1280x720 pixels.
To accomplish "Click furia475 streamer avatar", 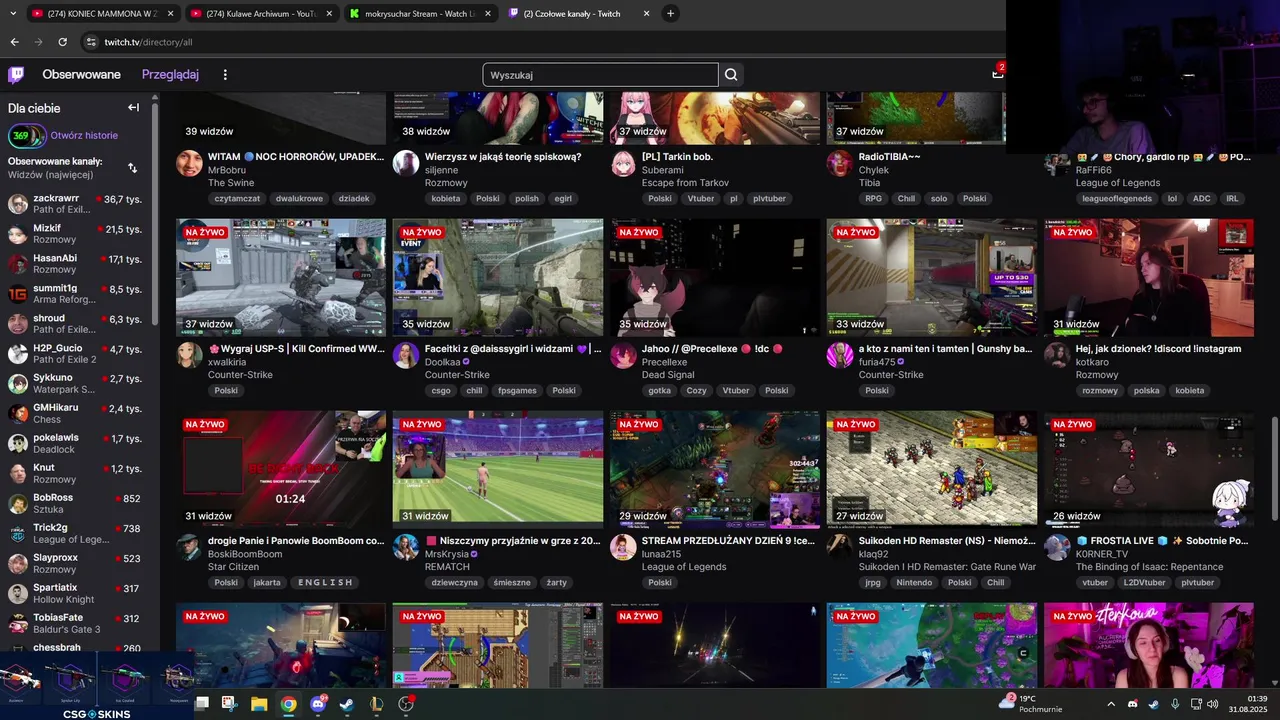I will tap(840, 355).
